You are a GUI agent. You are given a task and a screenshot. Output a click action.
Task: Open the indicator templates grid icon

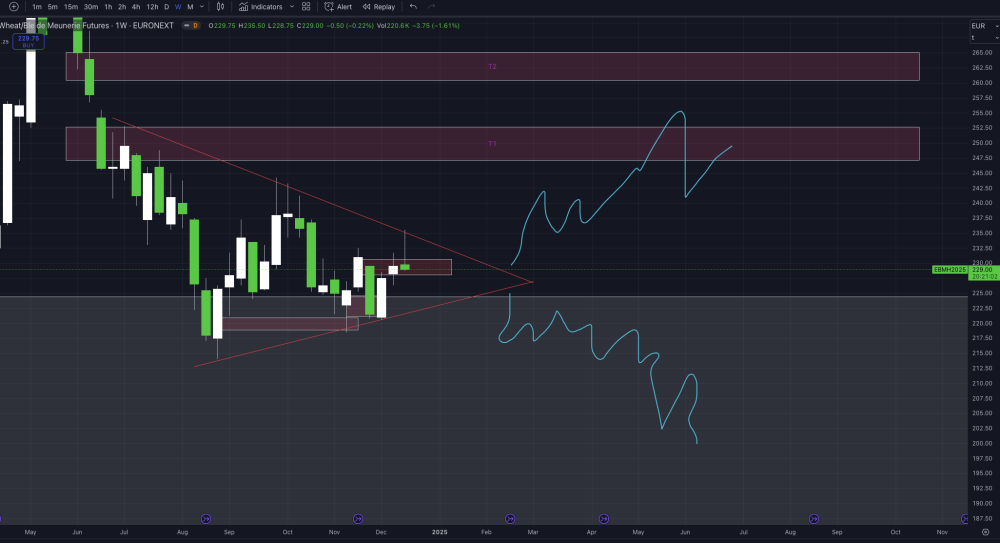click(x=306, y=7)
